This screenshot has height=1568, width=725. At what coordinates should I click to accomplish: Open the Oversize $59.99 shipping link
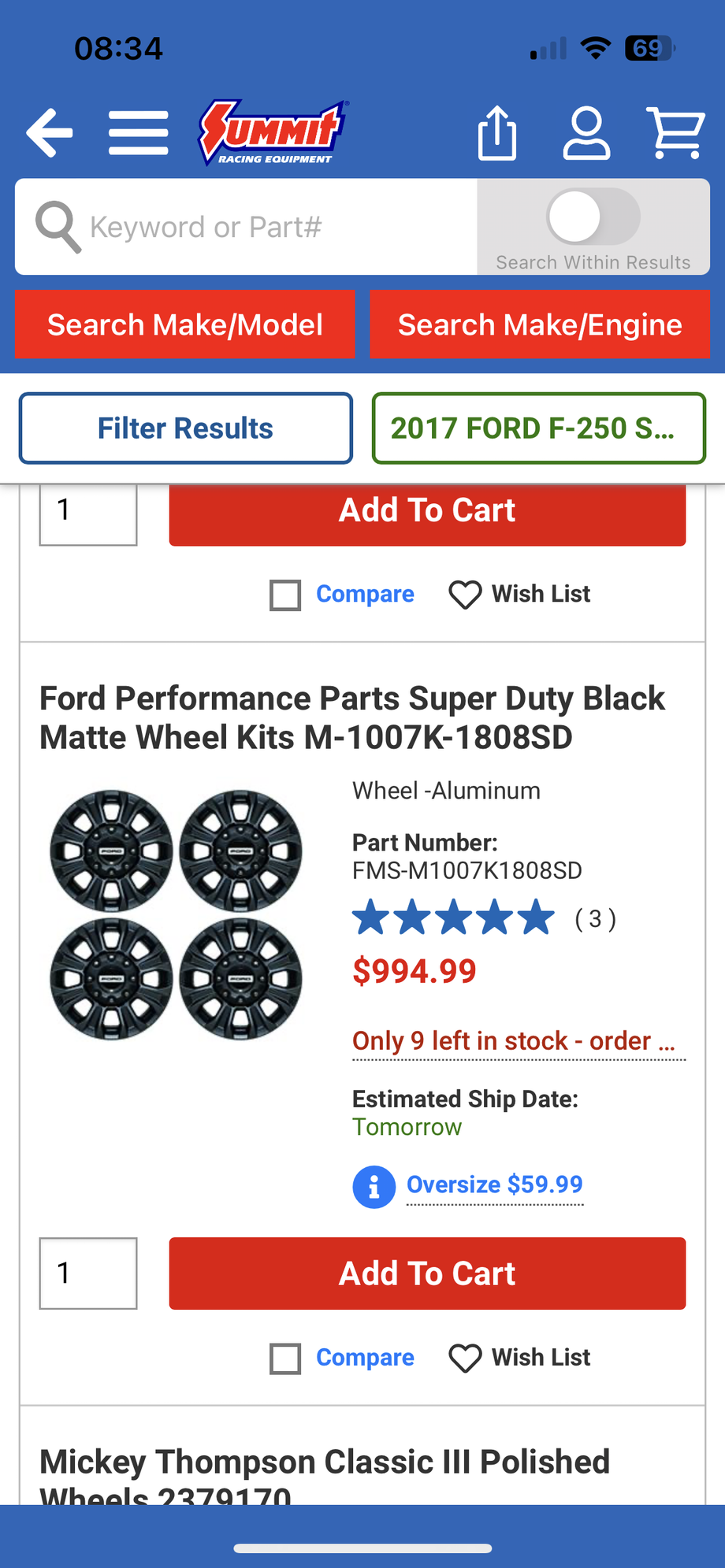point(494,1184)
